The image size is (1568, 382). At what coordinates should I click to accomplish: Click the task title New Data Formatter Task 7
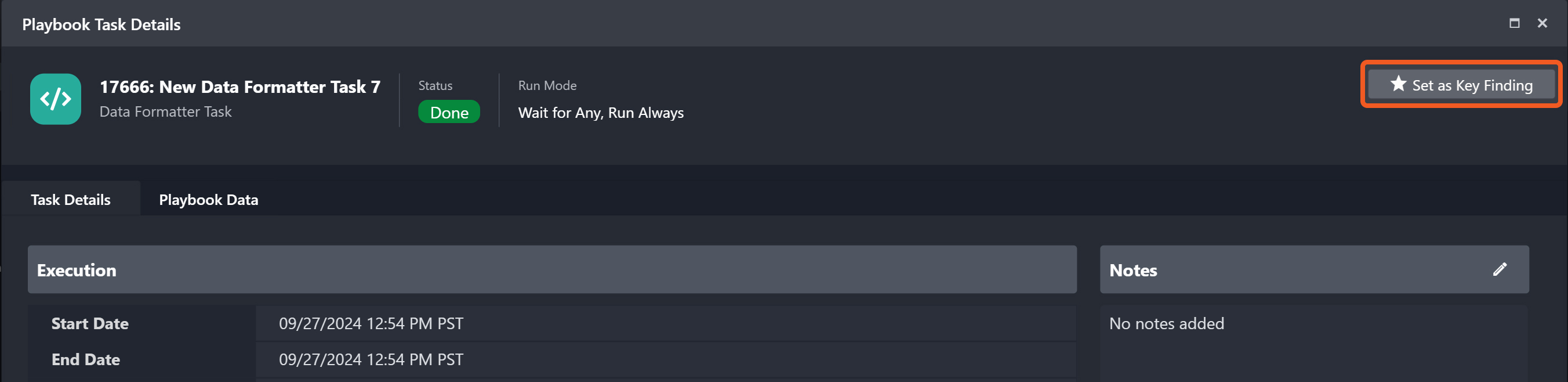tap(240, 87)
